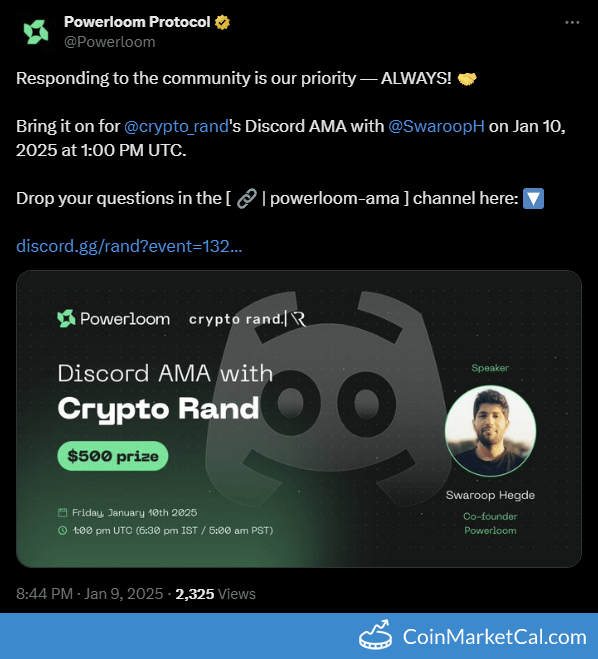Open the discord.gg/rand event link
This screenshot has height=659, width=598.
pyautogui.click(x=129, y=246)
